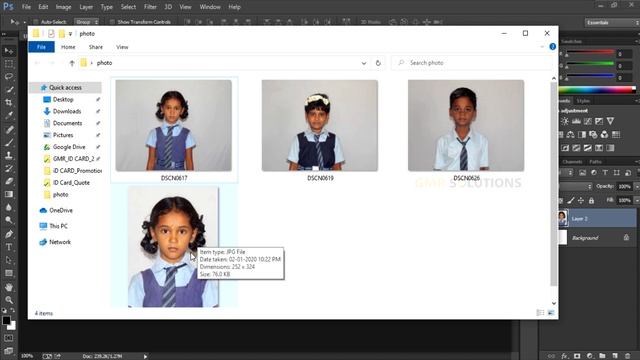Select the DSCN0619 photo thumbnail
Screen dimensions: 640x360
(x=320, y=126)
